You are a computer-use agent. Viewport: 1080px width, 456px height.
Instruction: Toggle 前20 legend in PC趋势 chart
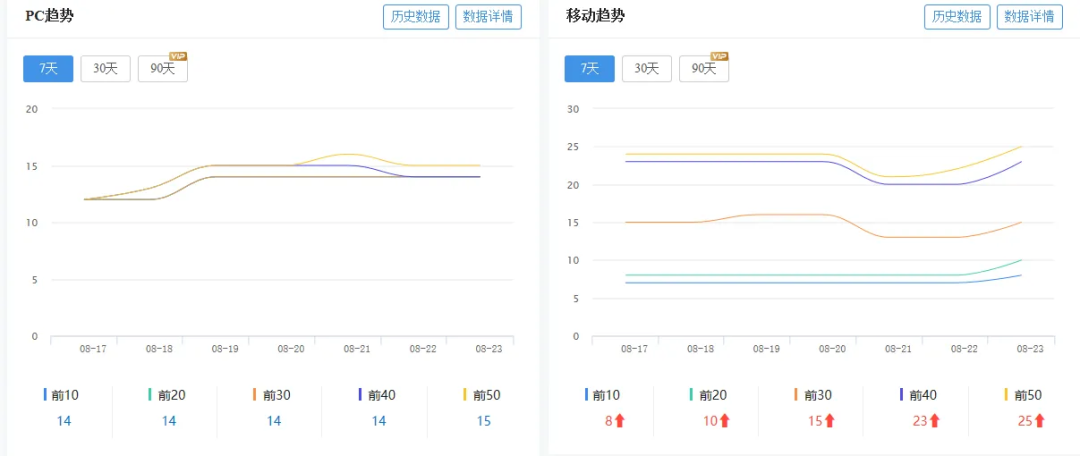coord(167,395)
